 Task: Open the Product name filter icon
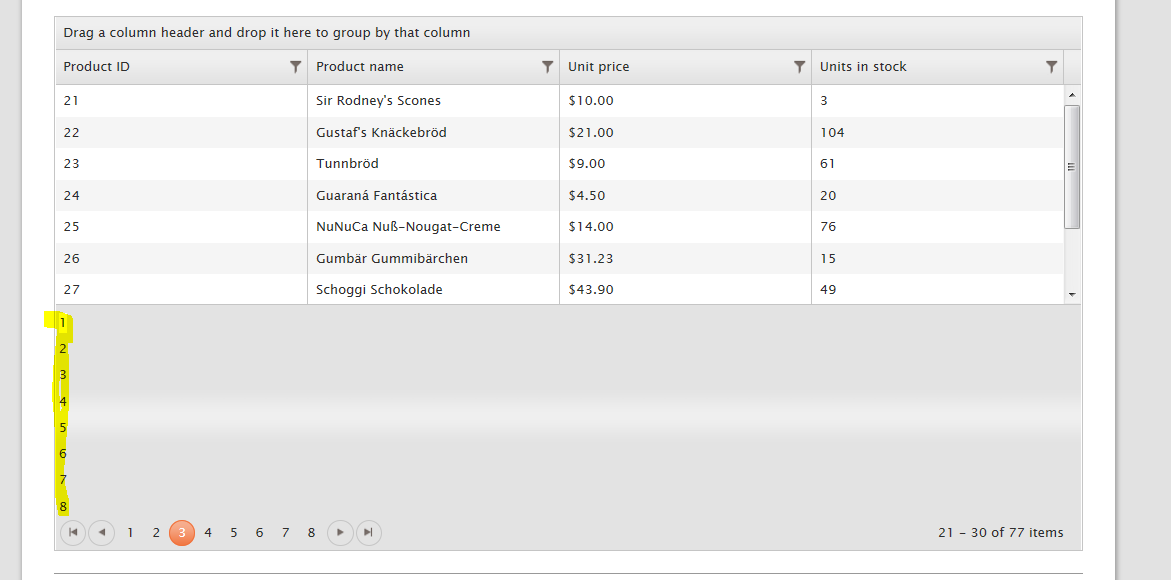[547, 67]
